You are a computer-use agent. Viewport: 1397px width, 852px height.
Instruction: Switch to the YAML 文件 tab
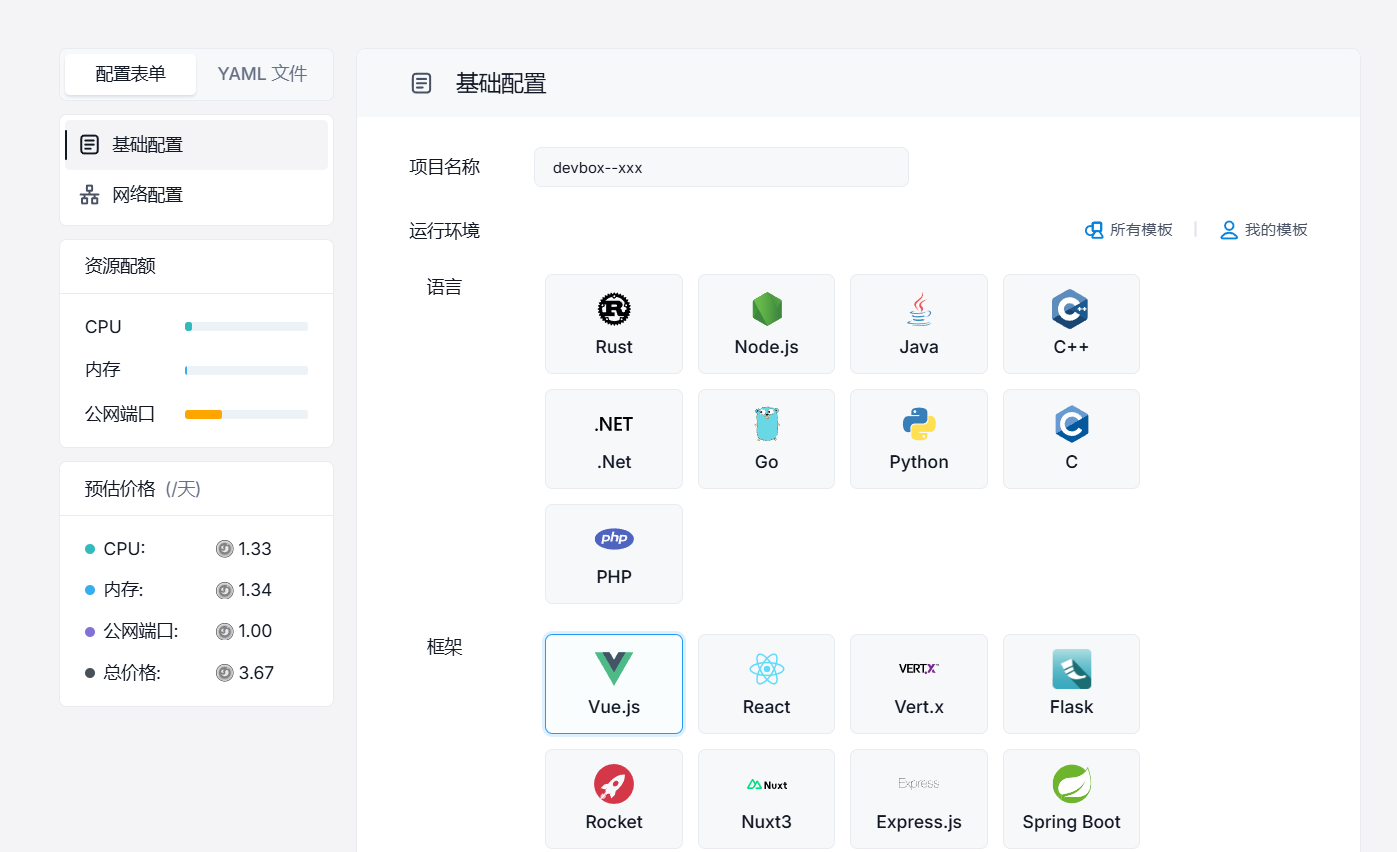click(x=262, y=74)
